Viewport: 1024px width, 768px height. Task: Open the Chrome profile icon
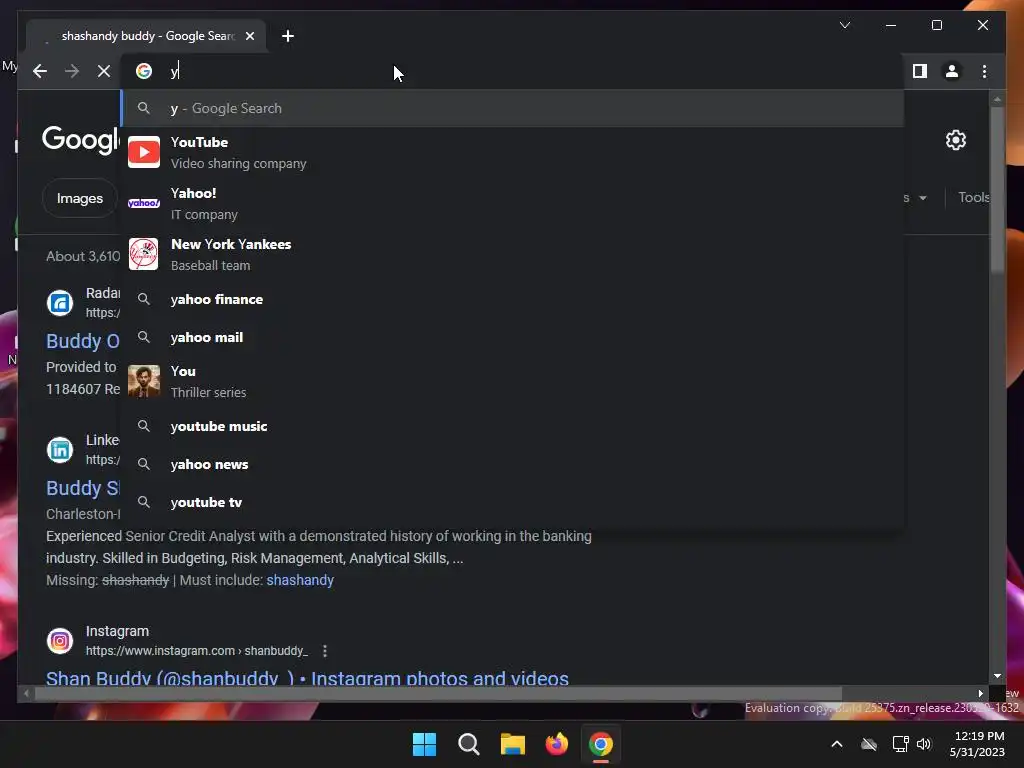[952, 71]
